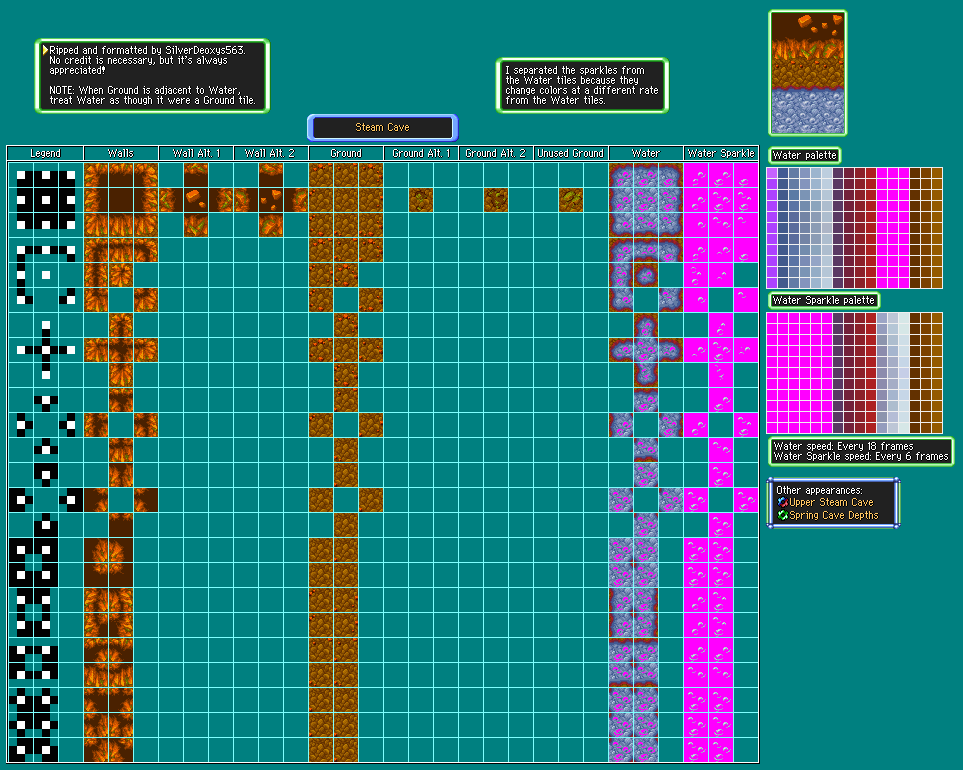Select the center tile of Wall Alt. 2 cross
963x770 pixels.
pyautogui.click(x=271, y=200)
